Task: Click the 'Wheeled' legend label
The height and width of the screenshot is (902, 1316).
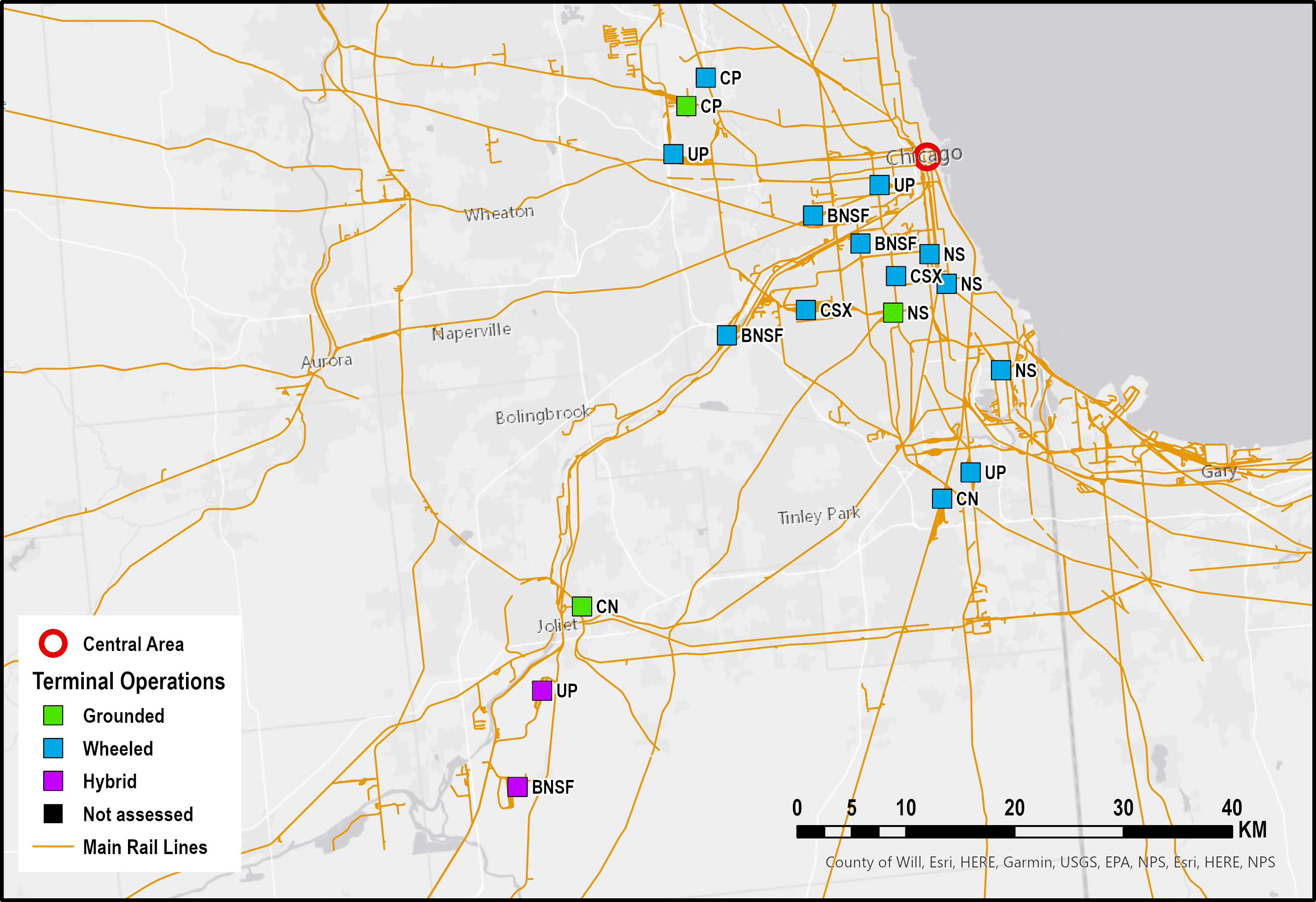Action: pyautogui.click(x=118, y=749)
